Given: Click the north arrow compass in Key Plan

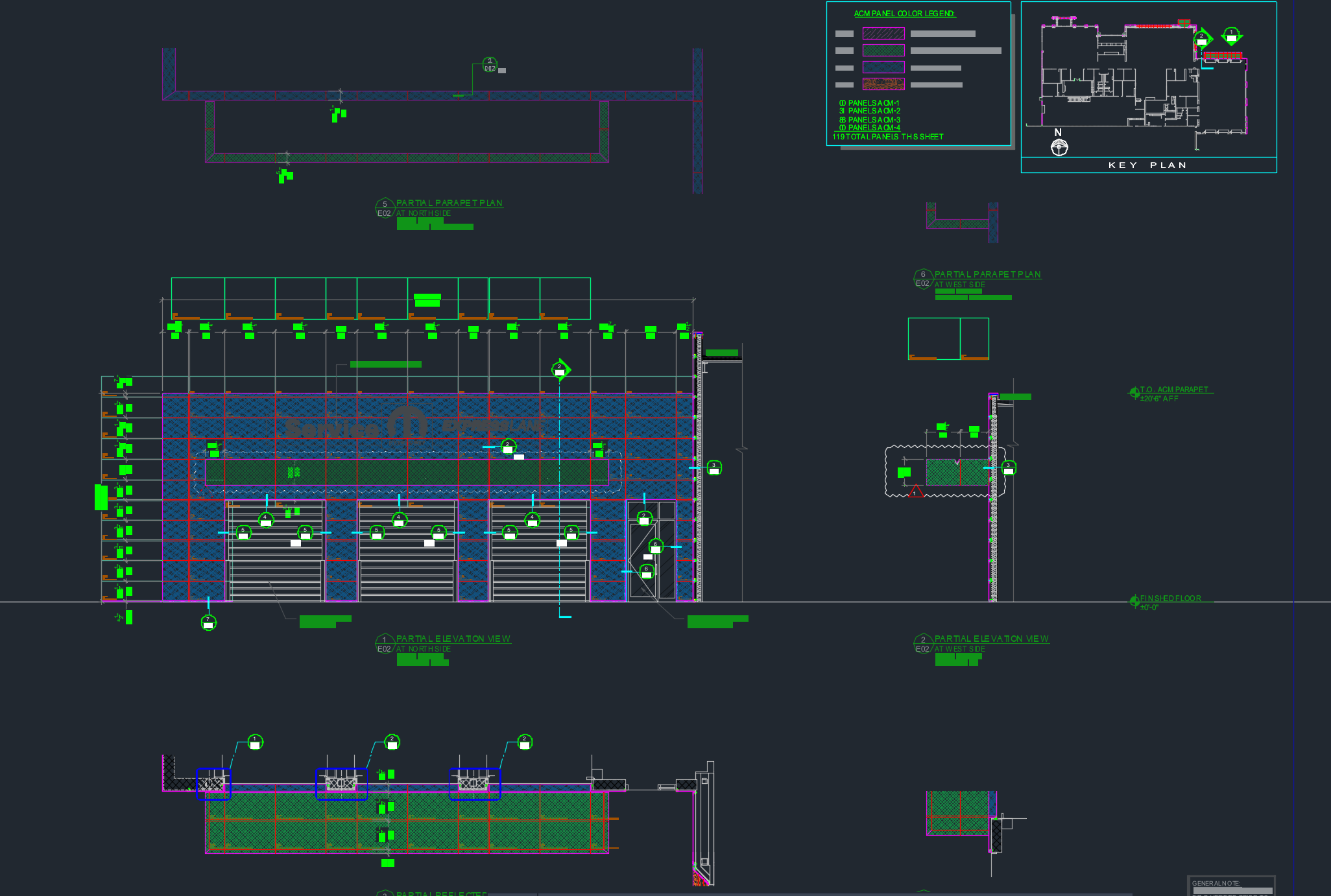Looking at the screenshot, I should tap(1059, 148).
